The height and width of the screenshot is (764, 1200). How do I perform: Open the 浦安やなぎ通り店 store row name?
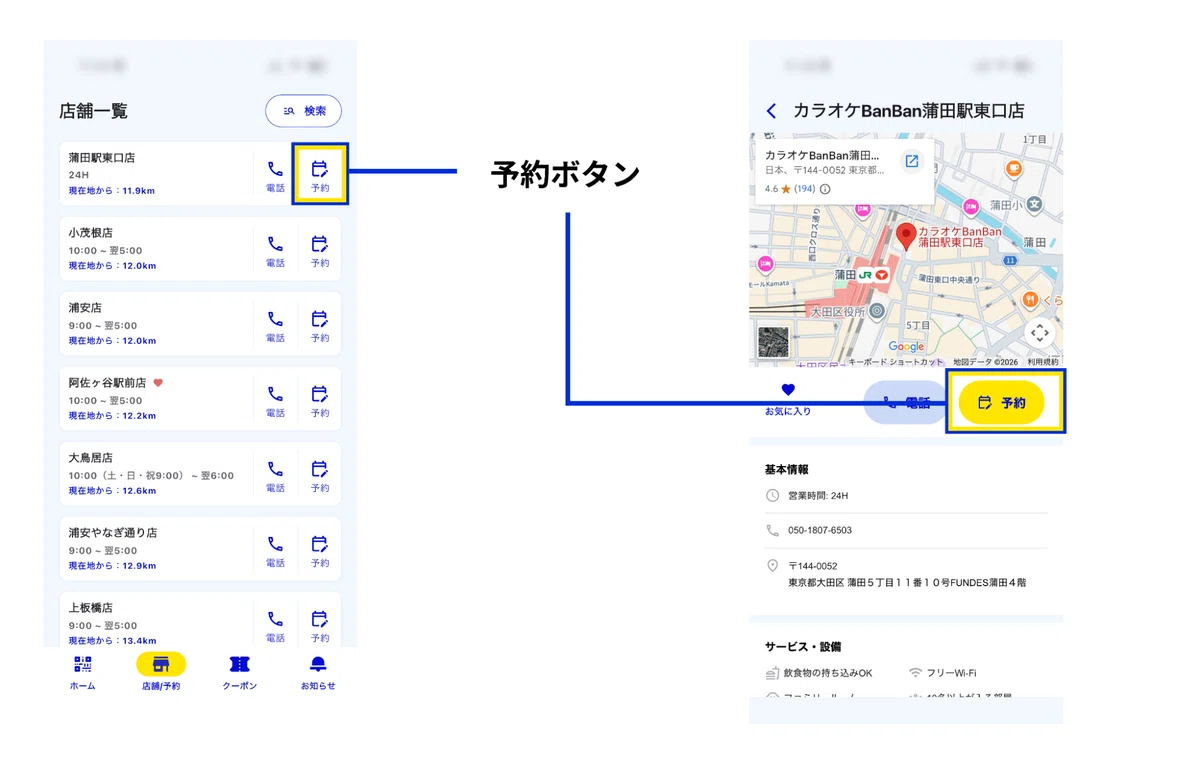(x=113, y=533)
